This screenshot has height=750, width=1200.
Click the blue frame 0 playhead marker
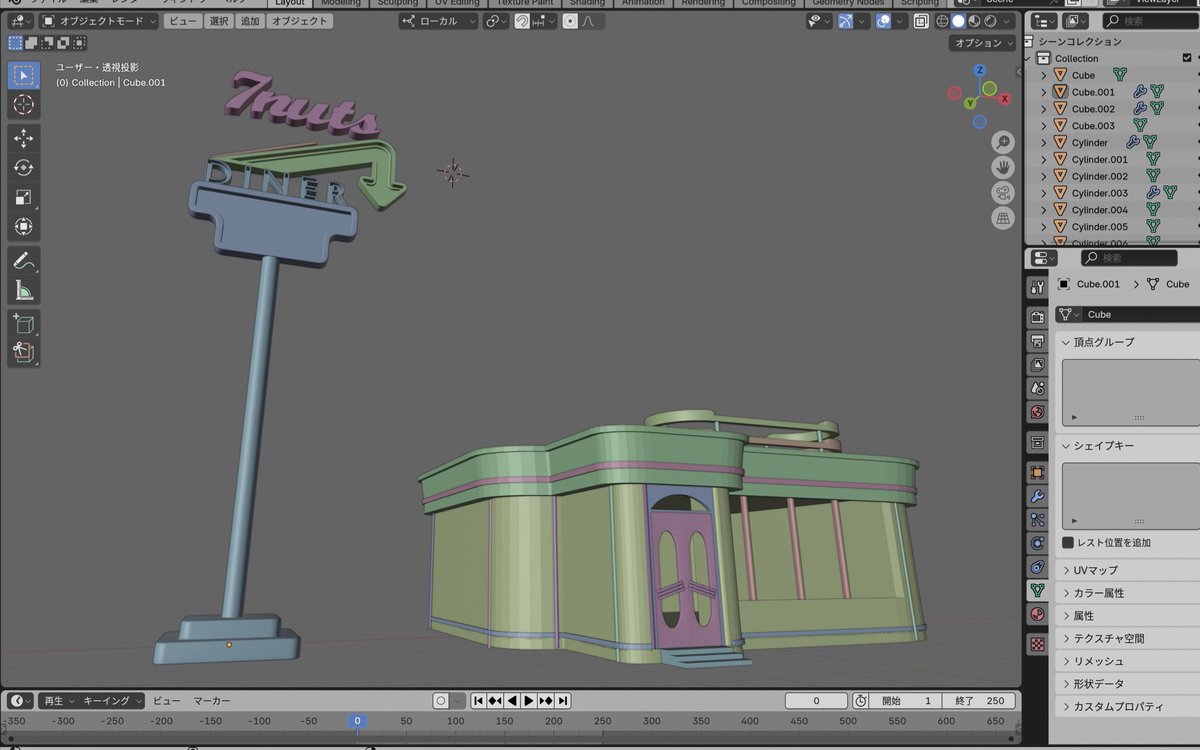point(357,720)
